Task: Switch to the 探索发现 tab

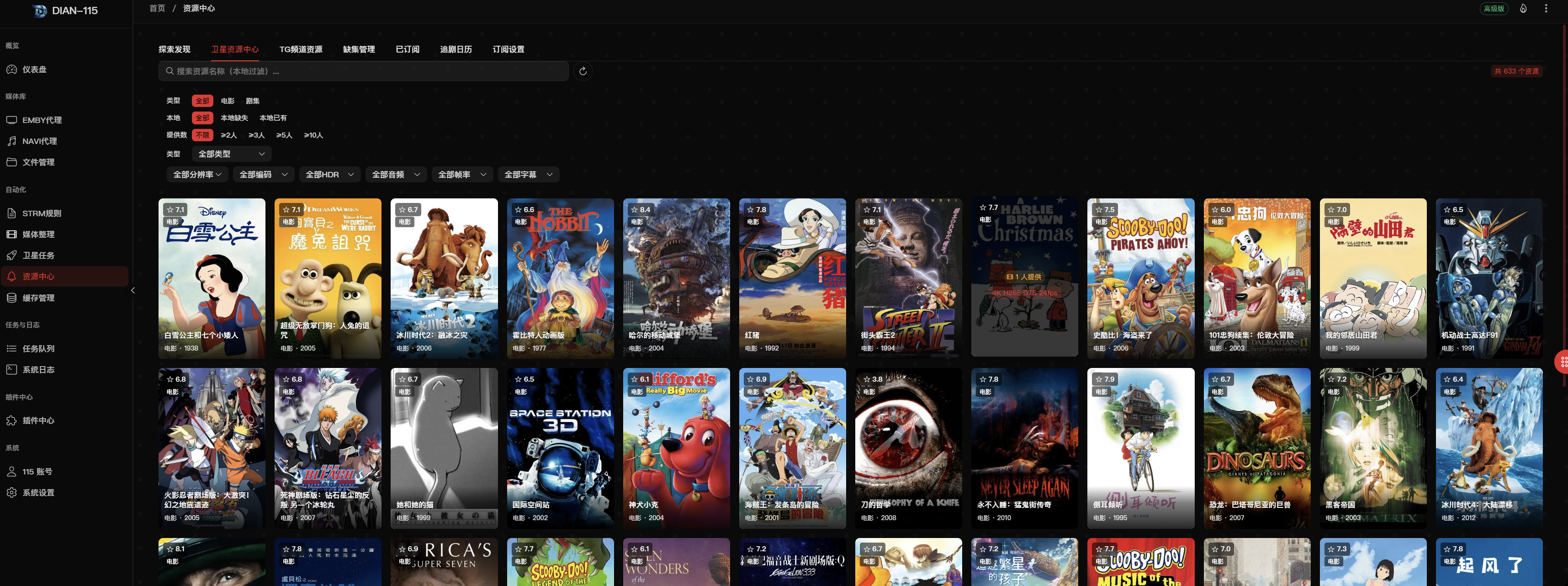Action: coord(175,49)
